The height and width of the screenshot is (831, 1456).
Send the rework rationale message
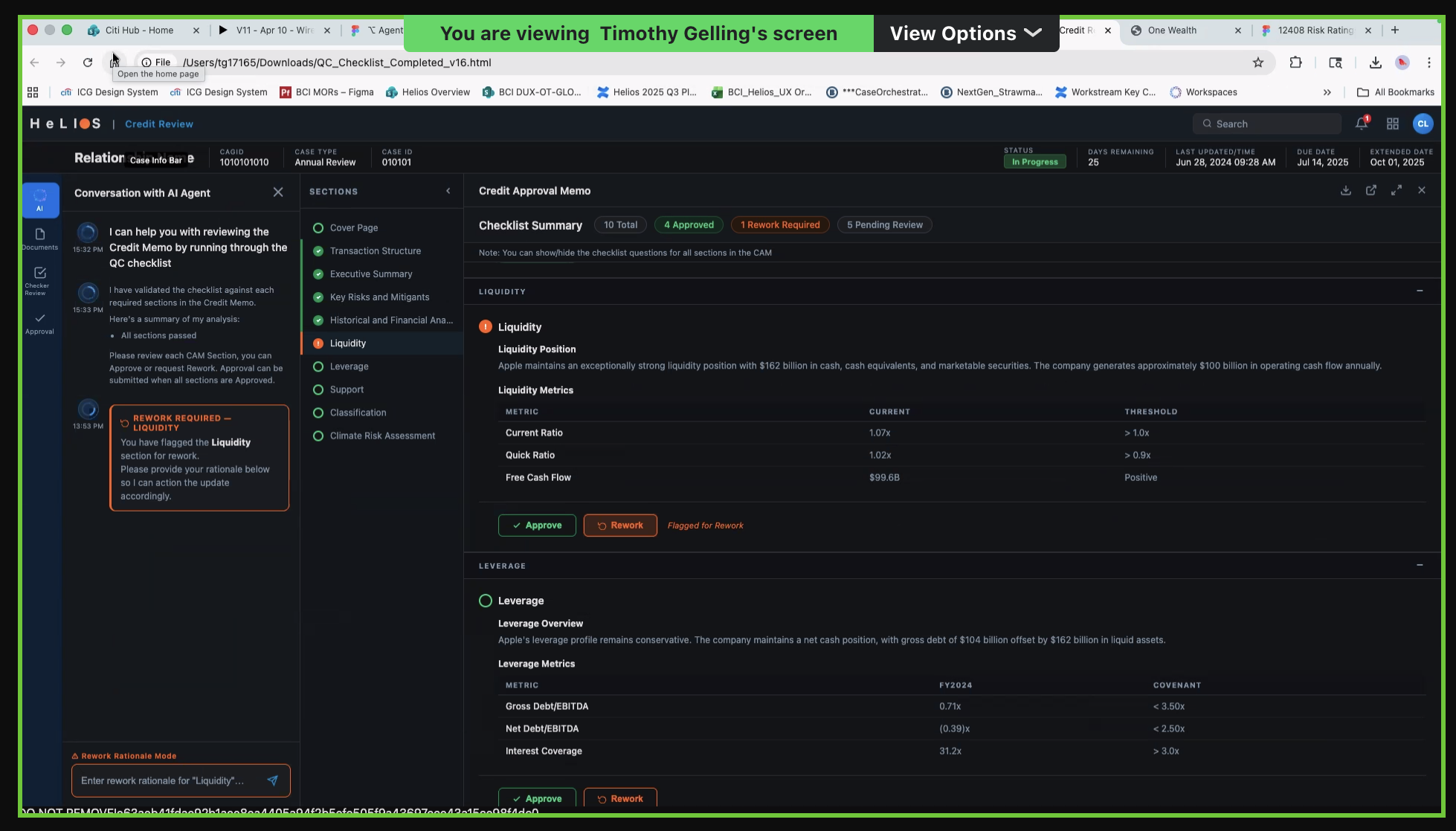tap(273, 780)
